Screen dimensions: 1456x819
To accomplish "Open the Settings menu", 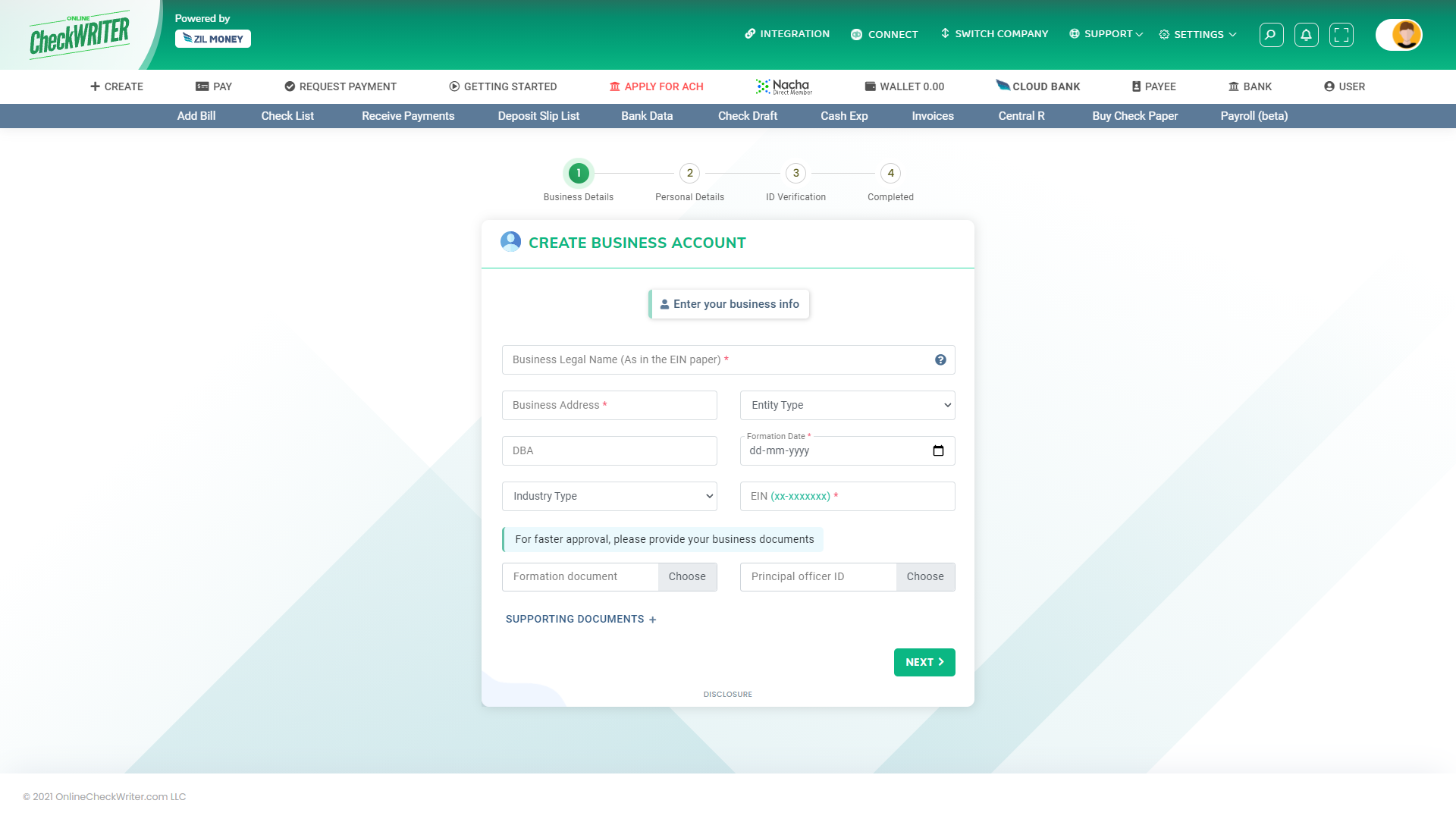I will point(1197,34).
